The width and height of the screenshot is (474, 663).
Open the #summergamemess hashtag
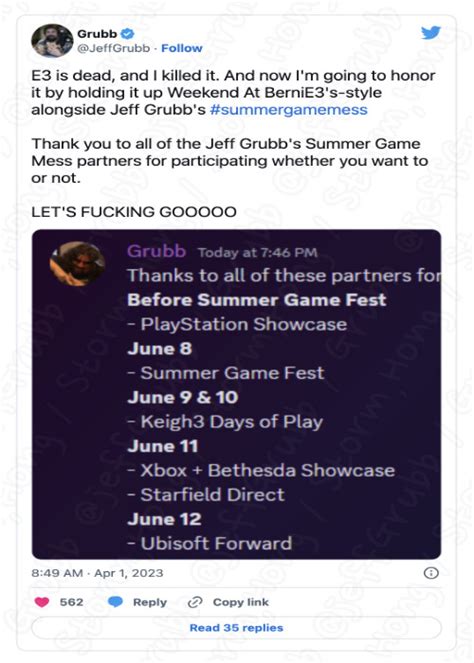(x=289, y=110)
